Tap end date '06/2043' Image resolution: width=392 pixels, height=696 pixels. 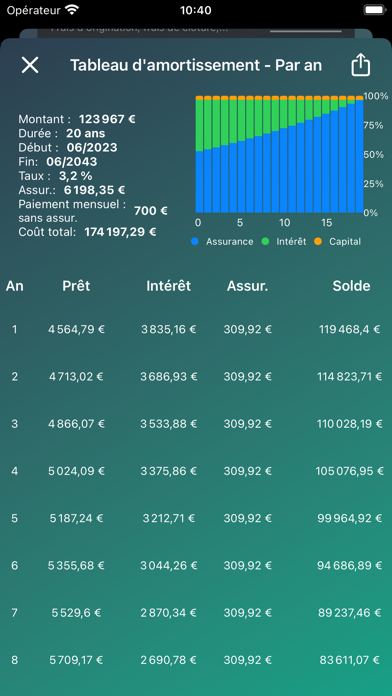pyautogui.click(x=71, y=162)
